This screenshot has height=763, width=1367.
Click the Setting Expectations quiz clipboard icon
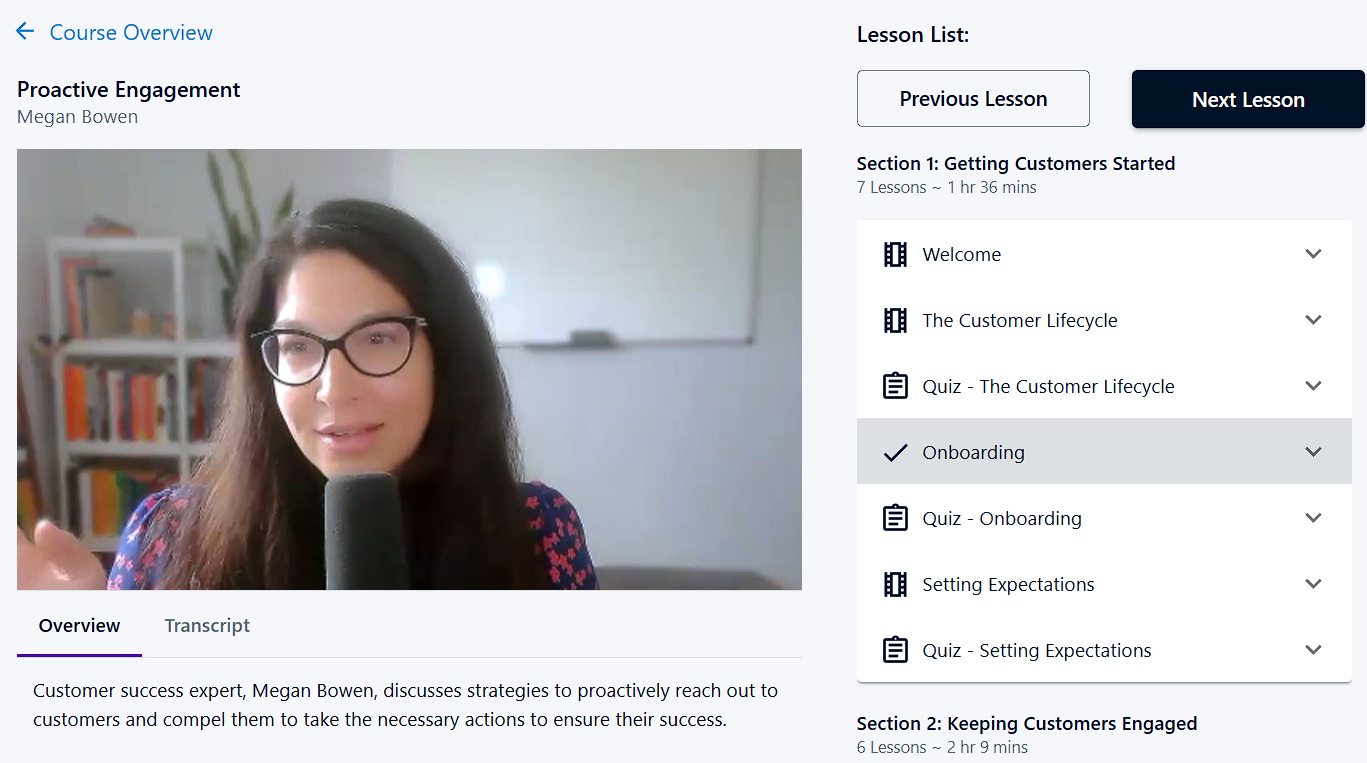click(895, 651)
